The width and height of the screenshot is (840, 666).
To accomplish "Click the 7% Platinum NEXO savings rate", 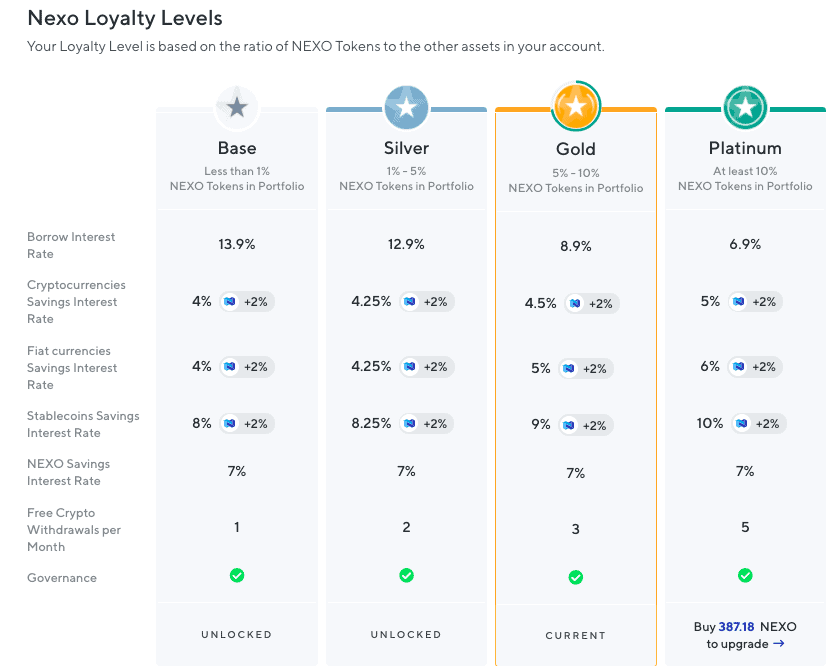I will pyautogui.click(x=745, y=472).
